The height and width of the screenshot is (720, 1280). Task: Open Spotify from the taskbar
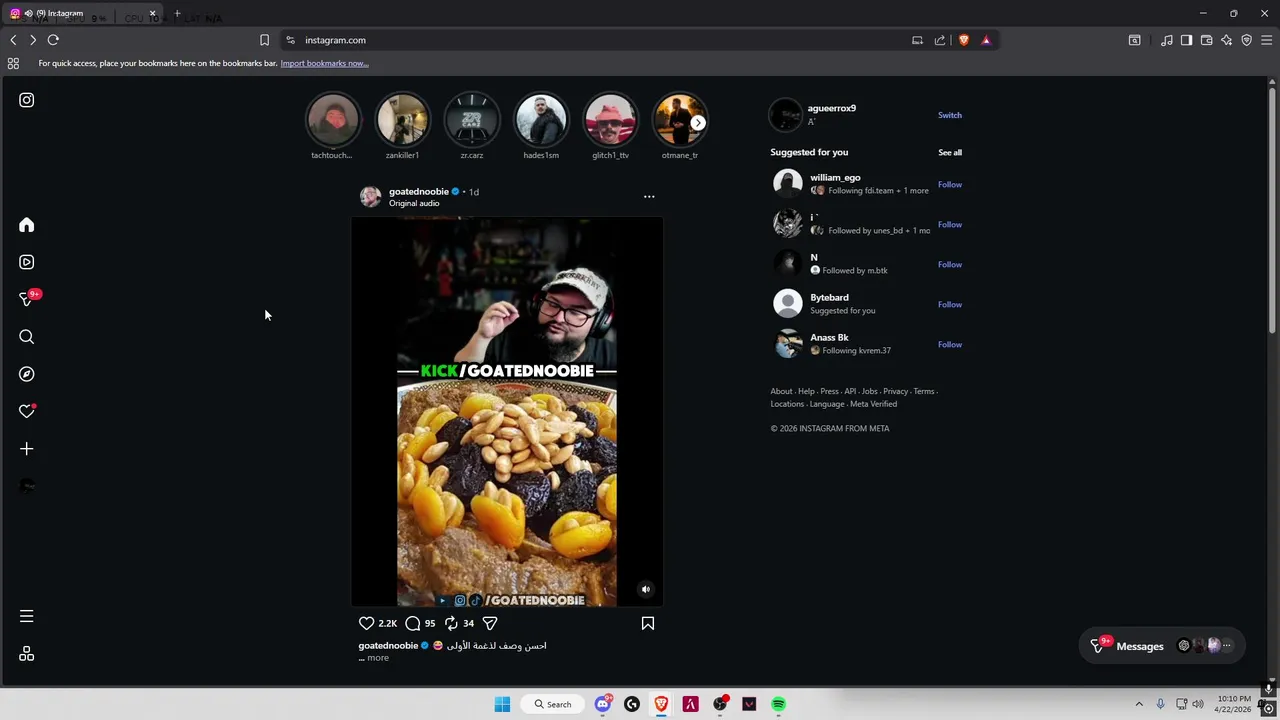point(778,704)
